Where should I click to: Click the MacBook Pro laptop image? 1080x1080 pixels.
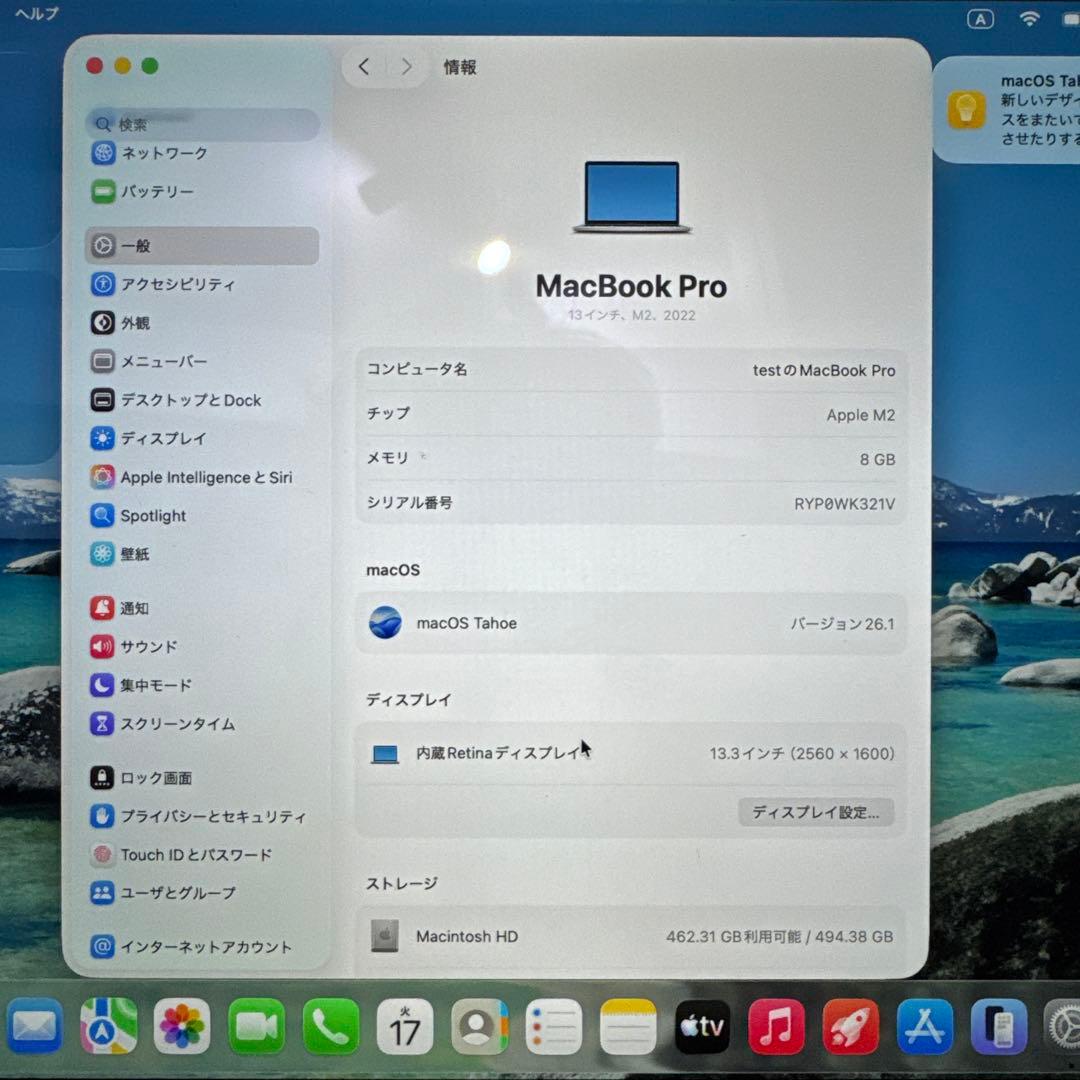[x=632, y=198]
